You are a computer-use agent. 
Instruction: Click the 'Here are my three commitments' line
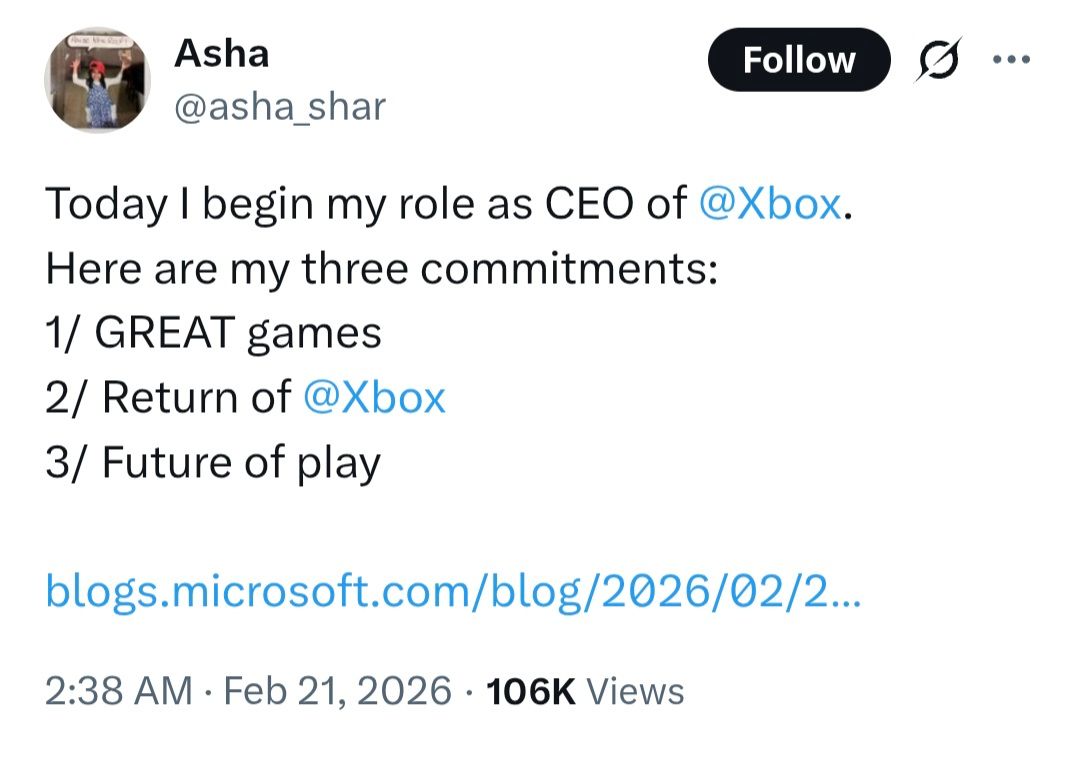[381, 269]
